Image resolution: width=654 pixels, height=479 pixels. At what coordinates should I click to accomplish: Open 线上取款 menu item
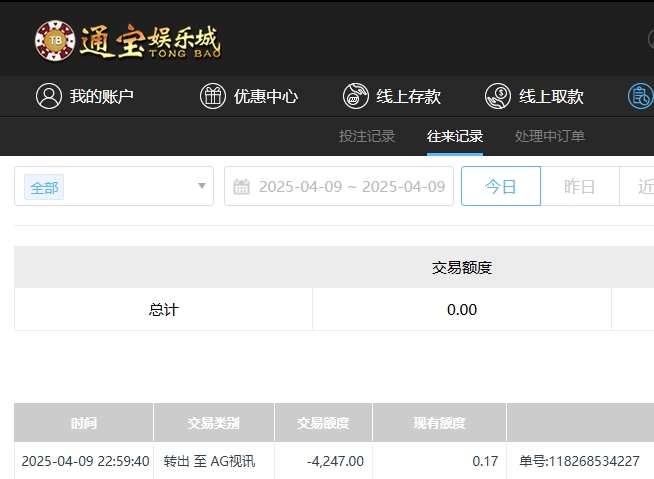[x=534, y=96]
